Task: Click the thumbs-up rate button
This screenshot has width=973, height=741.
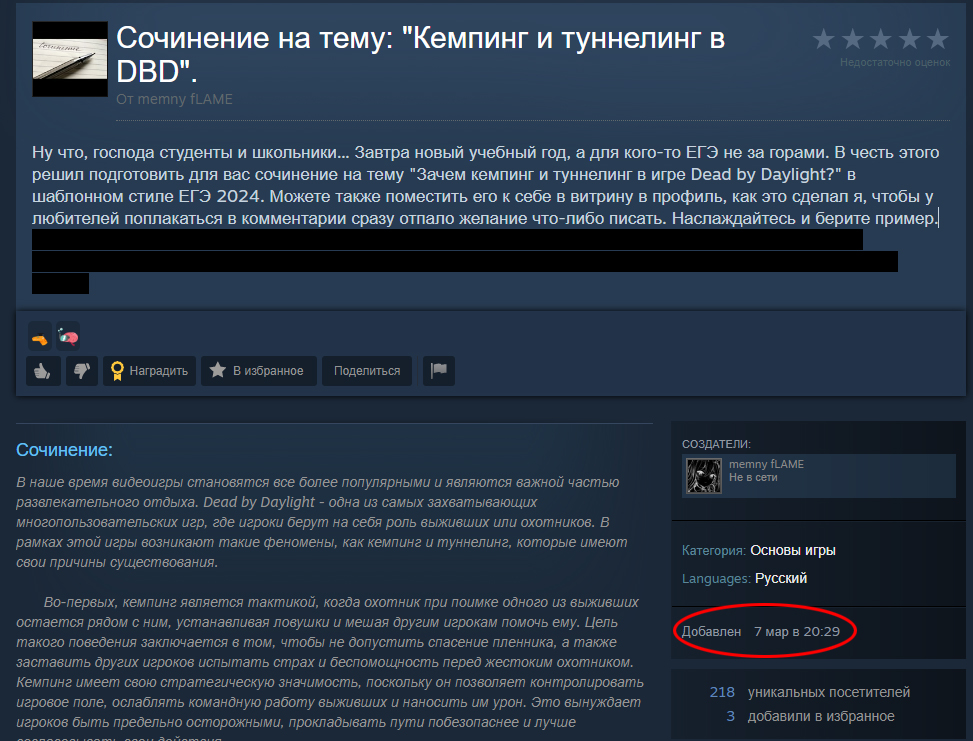Action: (x=43, y=371)
